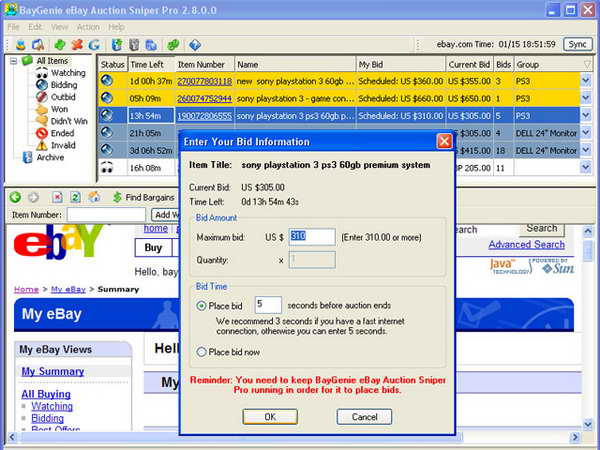Viewport: 600px width, 450px height.
Task: Open the View menu
Action: click(x=60, y=27)
